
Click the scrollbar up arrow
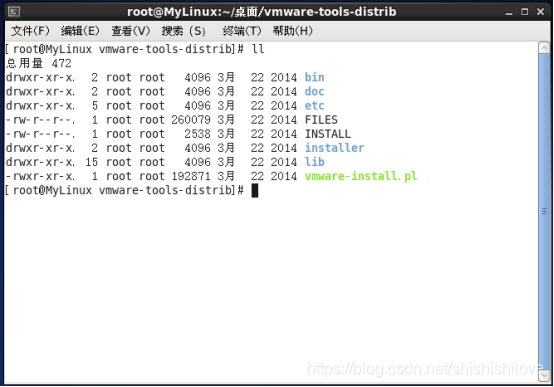[x=544, y=48]
